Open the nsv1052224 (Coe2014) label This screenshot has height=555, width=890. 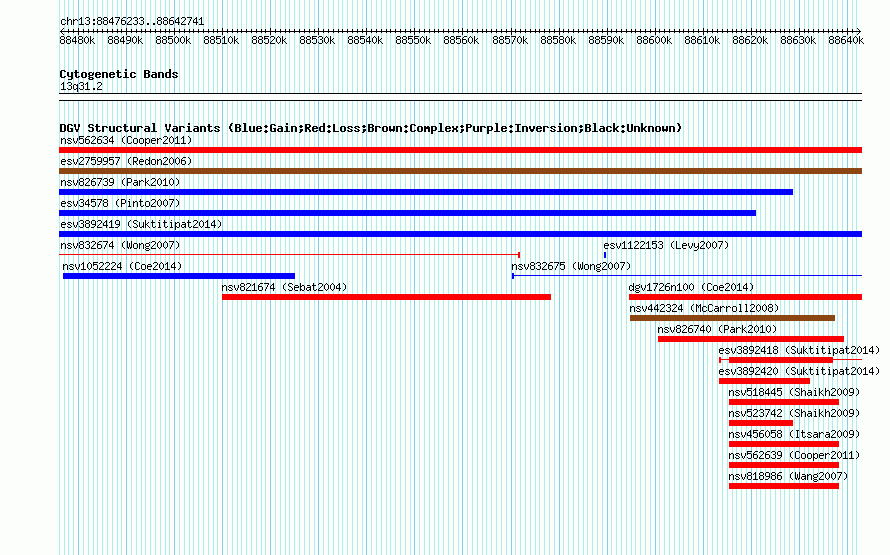(x=122, y=266)
